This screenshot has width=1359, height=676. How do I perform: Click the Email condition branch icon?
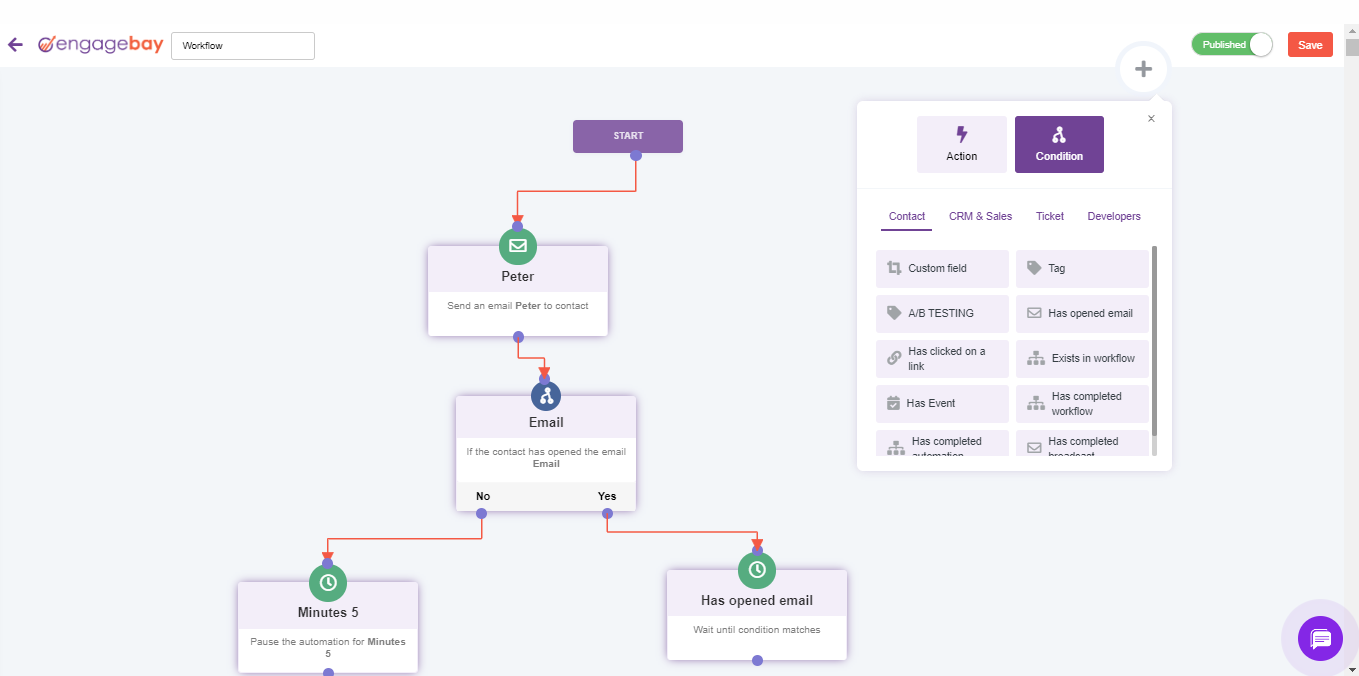(546, 396)
